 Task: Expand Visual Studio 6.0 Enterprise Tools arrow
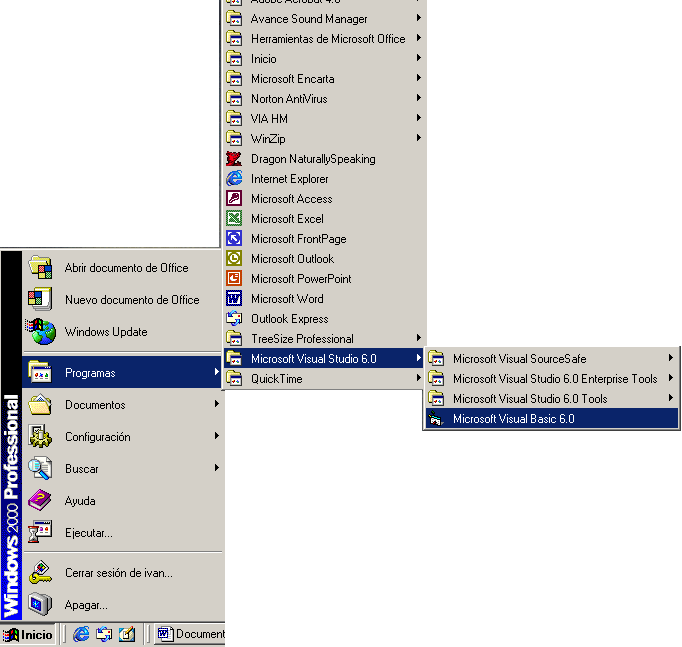[x=671, y=378]
